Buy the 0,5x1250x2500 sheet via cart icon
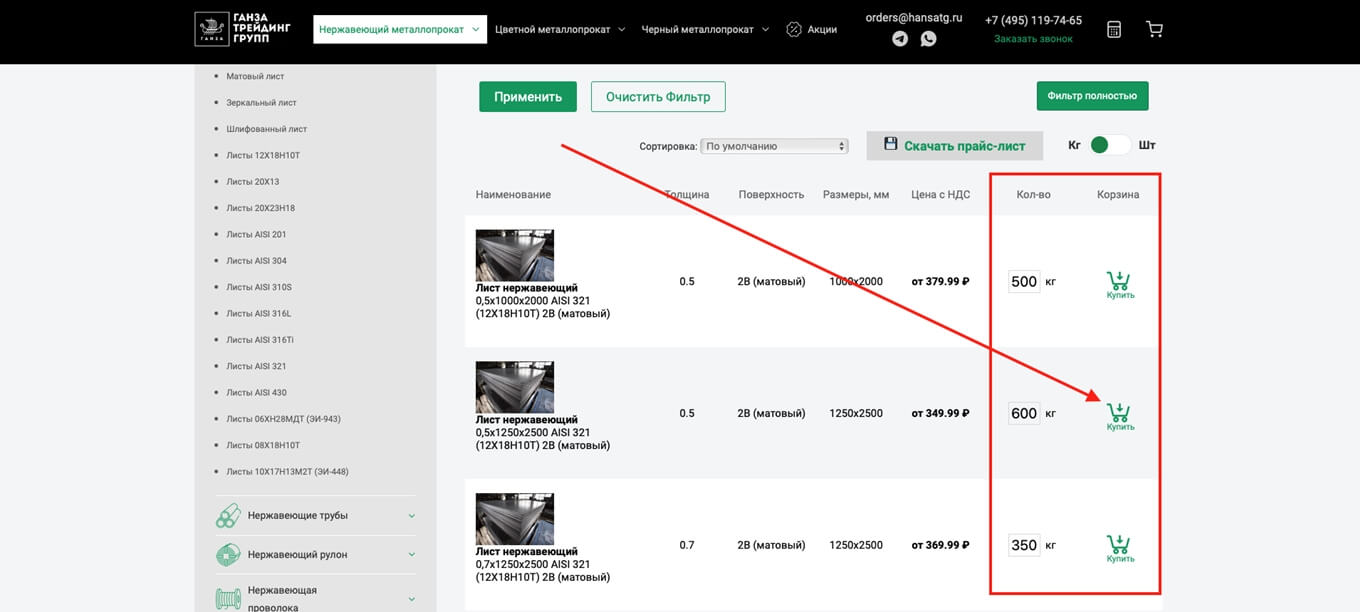1360x612 pixels. (1120, 417)
